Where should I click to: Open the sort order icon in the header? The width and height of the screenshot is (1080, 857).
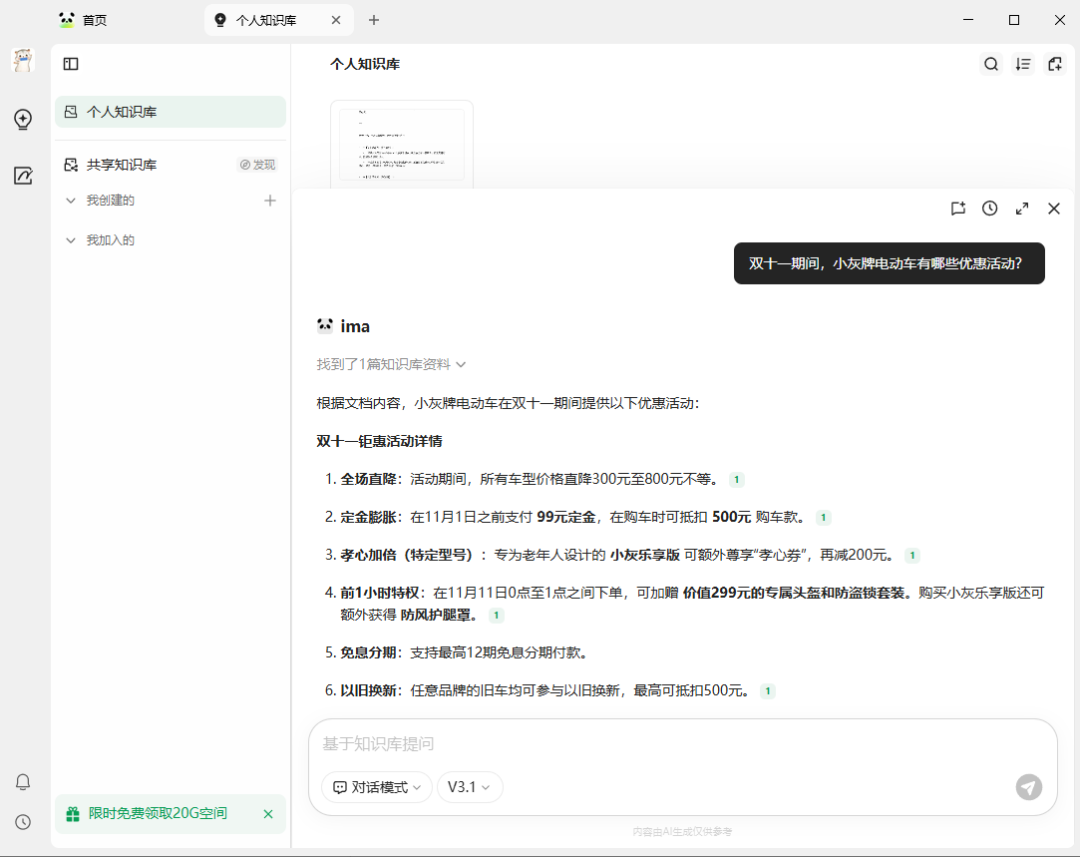tap(1023, 64)
